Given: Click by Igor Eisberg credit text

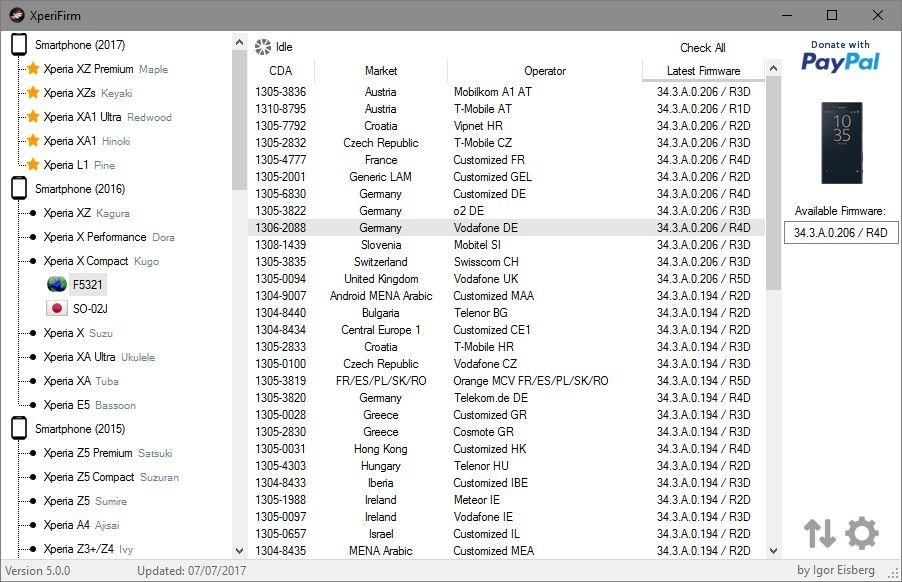Looking at the screenshot, I should 835,570.
